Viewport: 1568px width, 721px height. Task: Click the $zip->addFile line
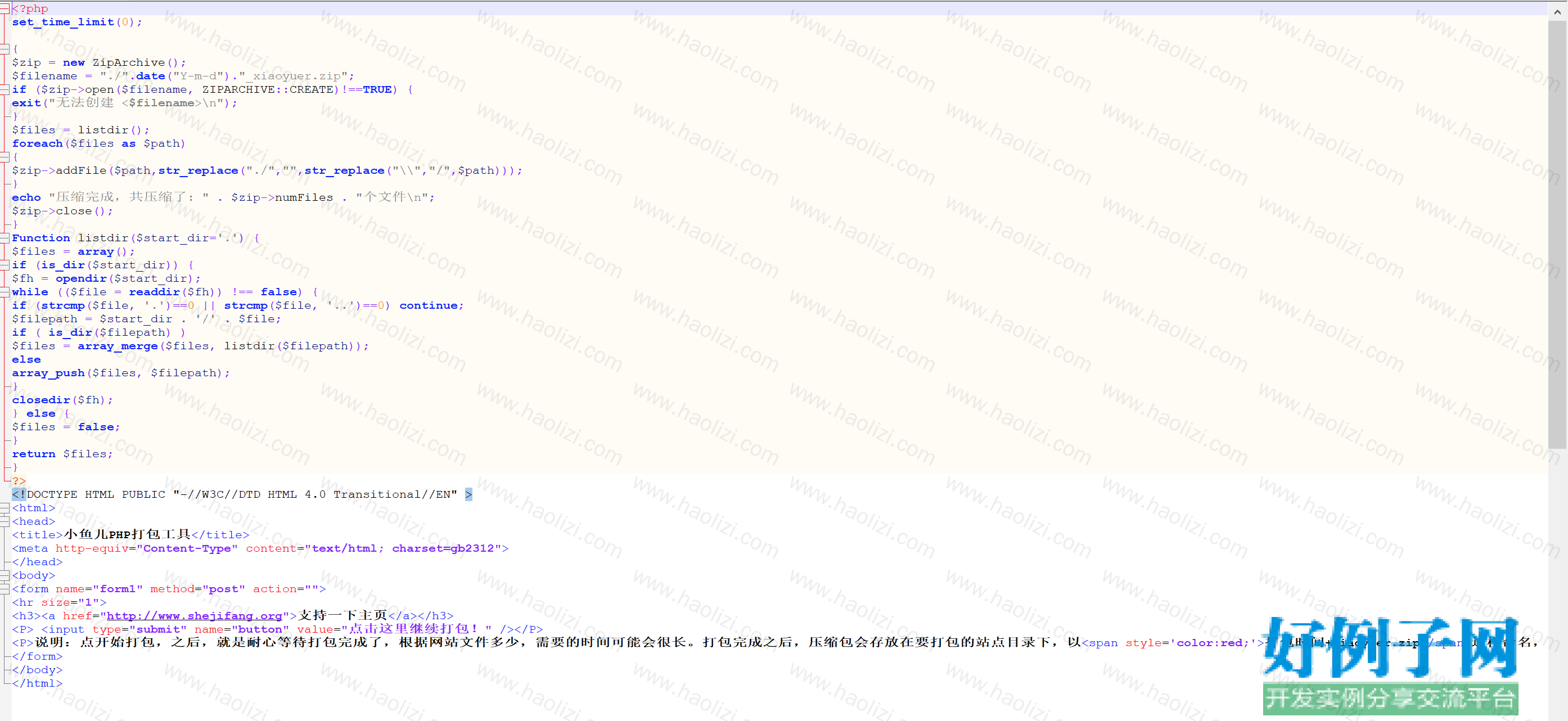(267, 170)
